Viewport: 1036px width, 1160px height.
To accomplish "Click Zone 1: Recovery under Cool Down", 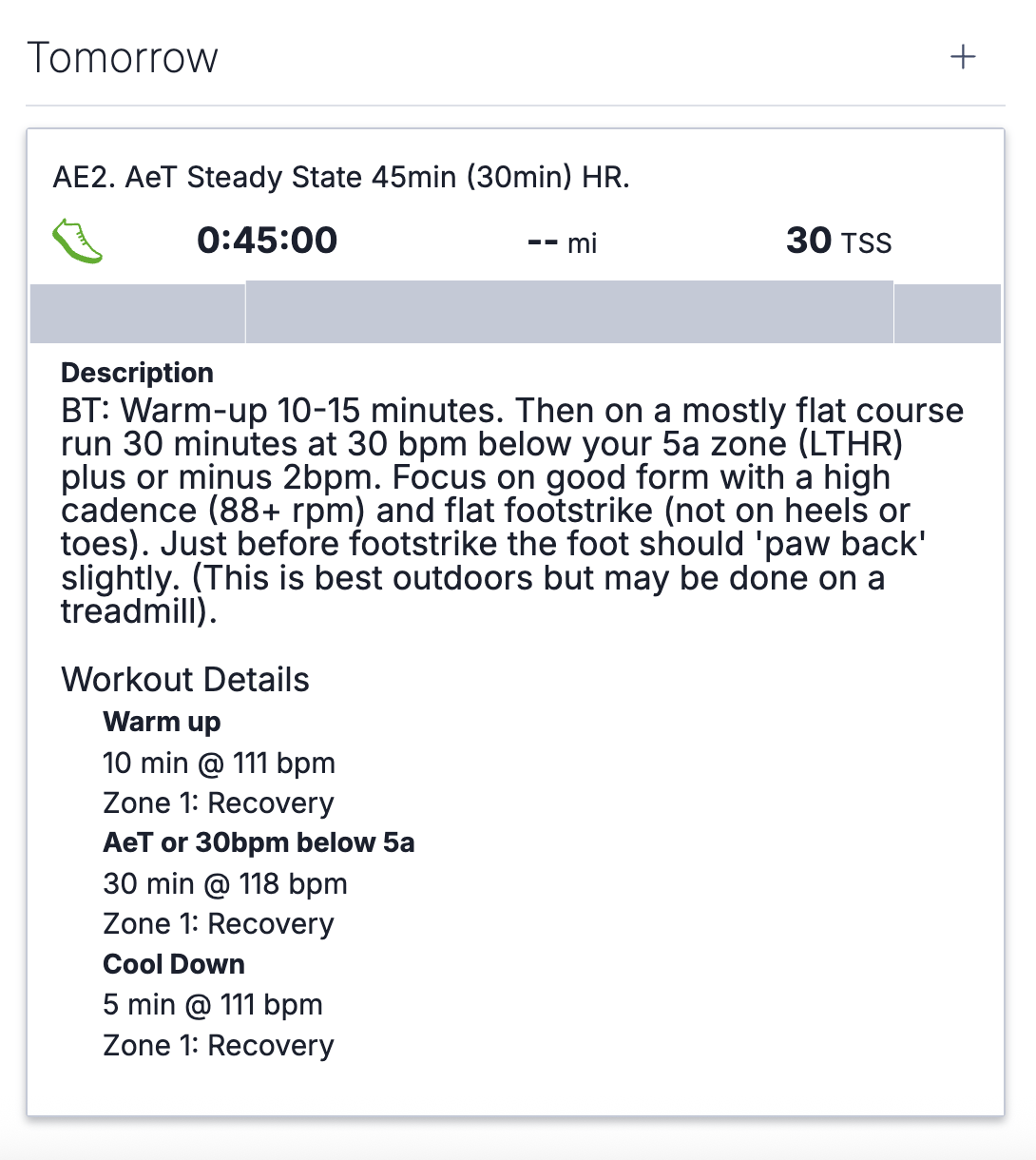I will click(219, 1045).
